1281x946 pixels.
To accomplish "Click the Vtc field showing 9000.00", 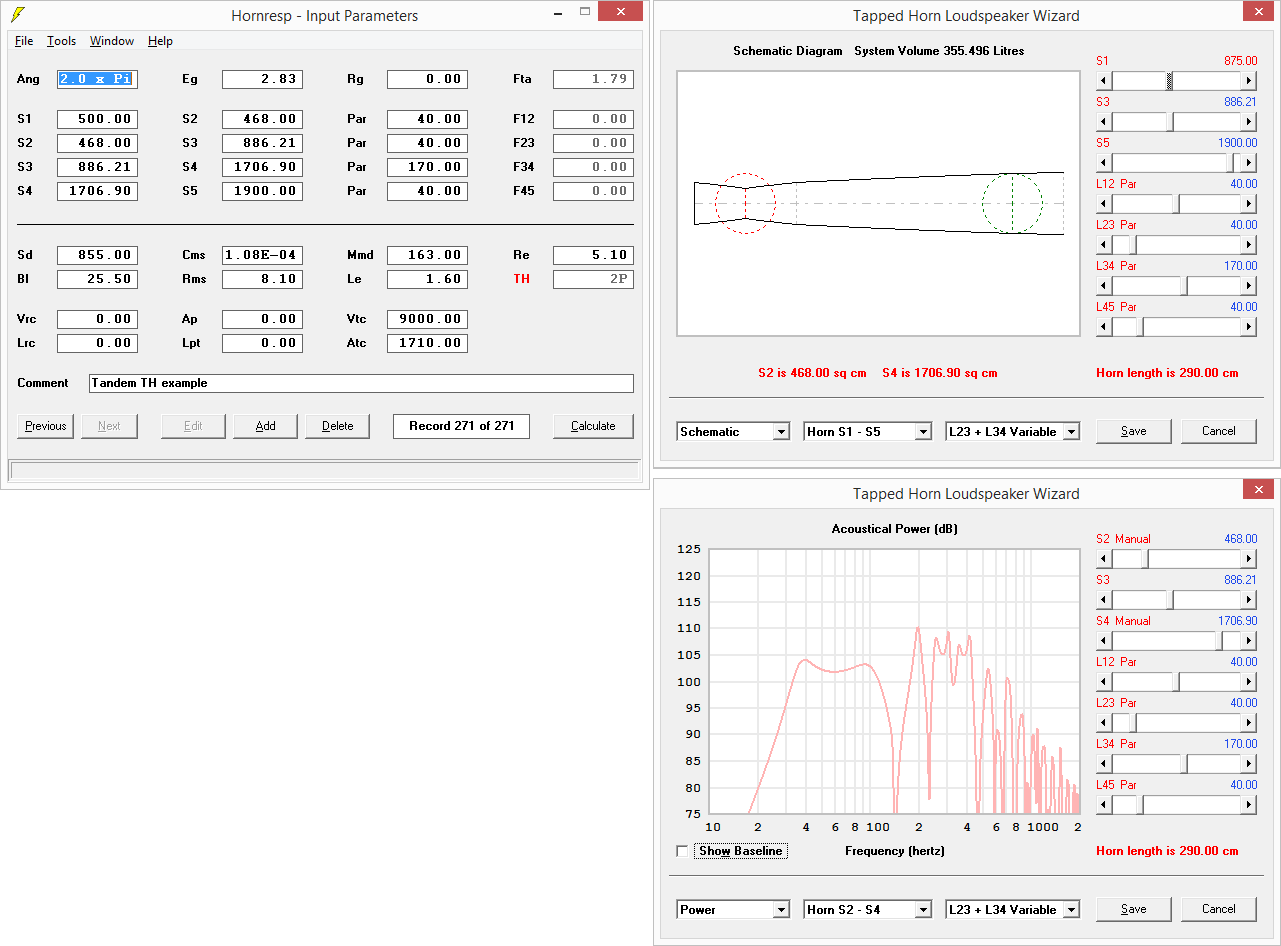I will [427, 319].
